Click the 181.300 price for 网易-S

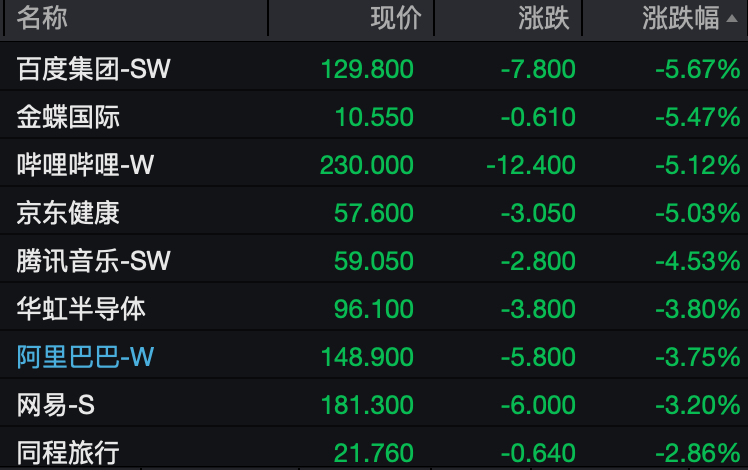[366, 405]
